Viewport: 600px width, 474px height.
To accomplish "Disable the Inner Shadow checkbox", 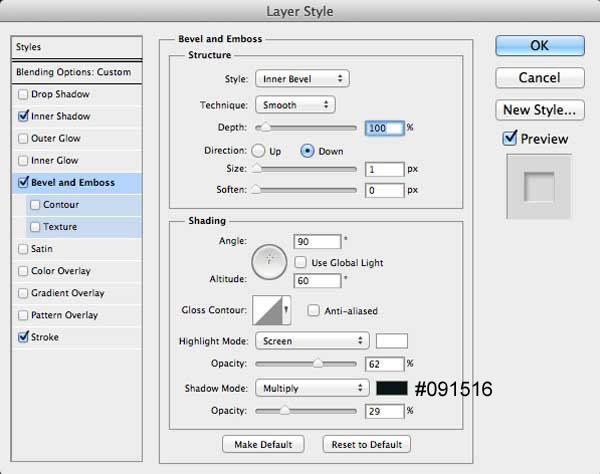I will coord(23,116).
